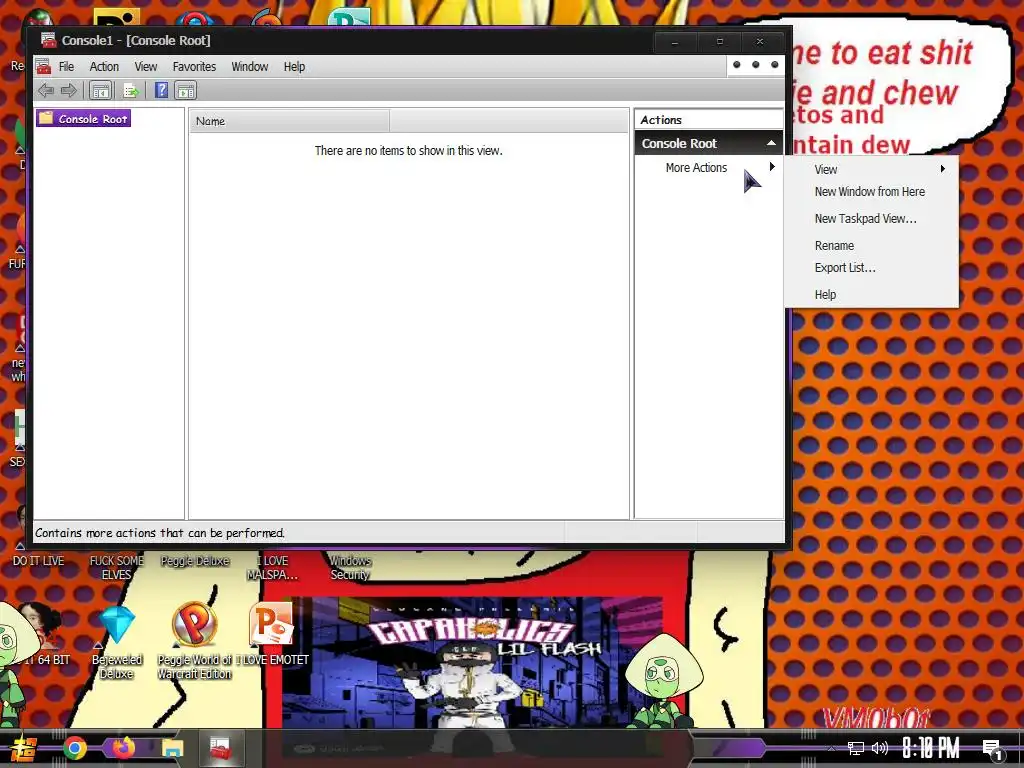This screenshot has height=768, width=1024.
Task: Maximize the Console1 window
Action: click(x=720, y=42)
